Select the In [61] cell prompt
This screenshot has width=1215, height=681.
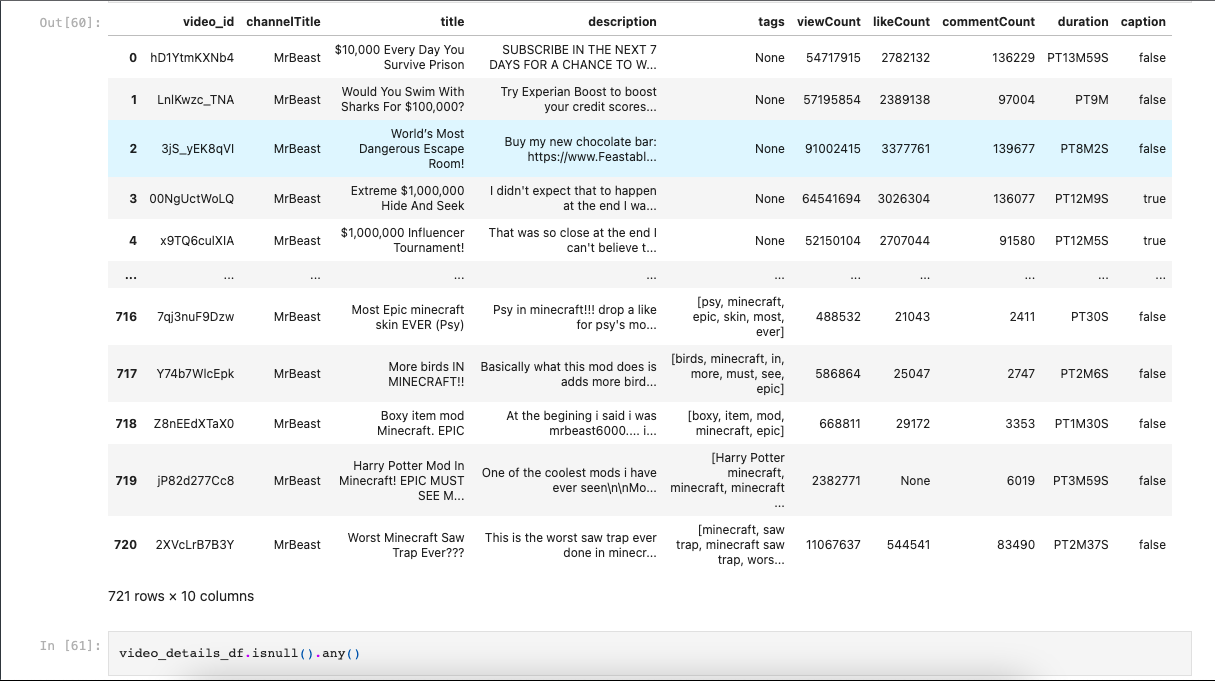[70, 646]
